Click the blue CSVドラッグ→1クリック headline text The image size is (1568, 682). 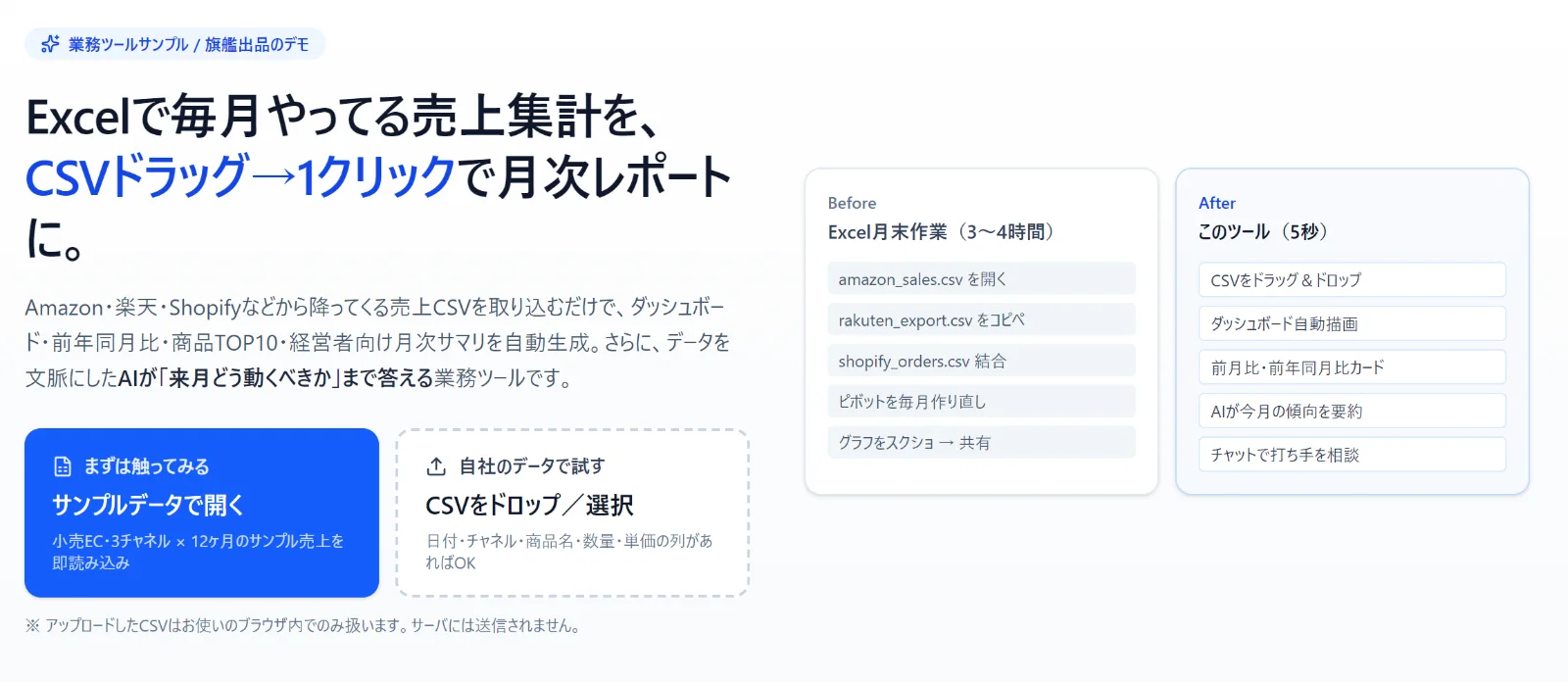pyautogui.click(x=240, y=177)
